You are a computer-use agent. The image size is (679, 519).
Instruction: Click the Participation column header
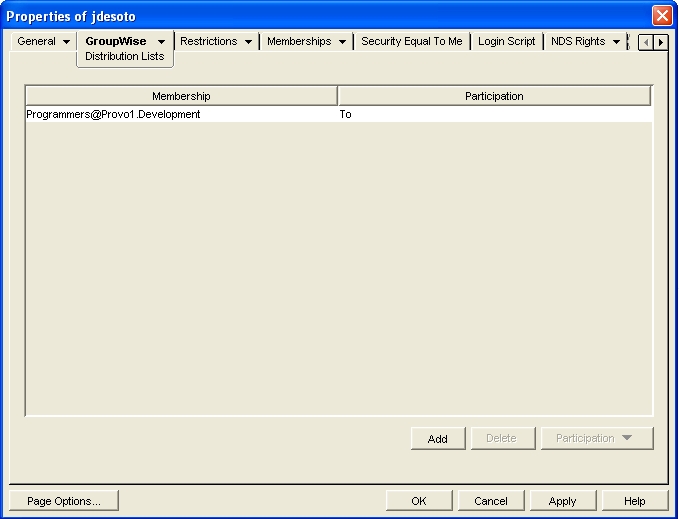[x=494, y=96]
